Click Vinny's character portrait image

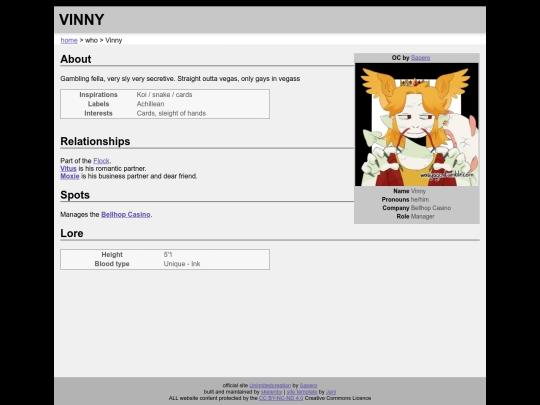[x=417, y=125]
